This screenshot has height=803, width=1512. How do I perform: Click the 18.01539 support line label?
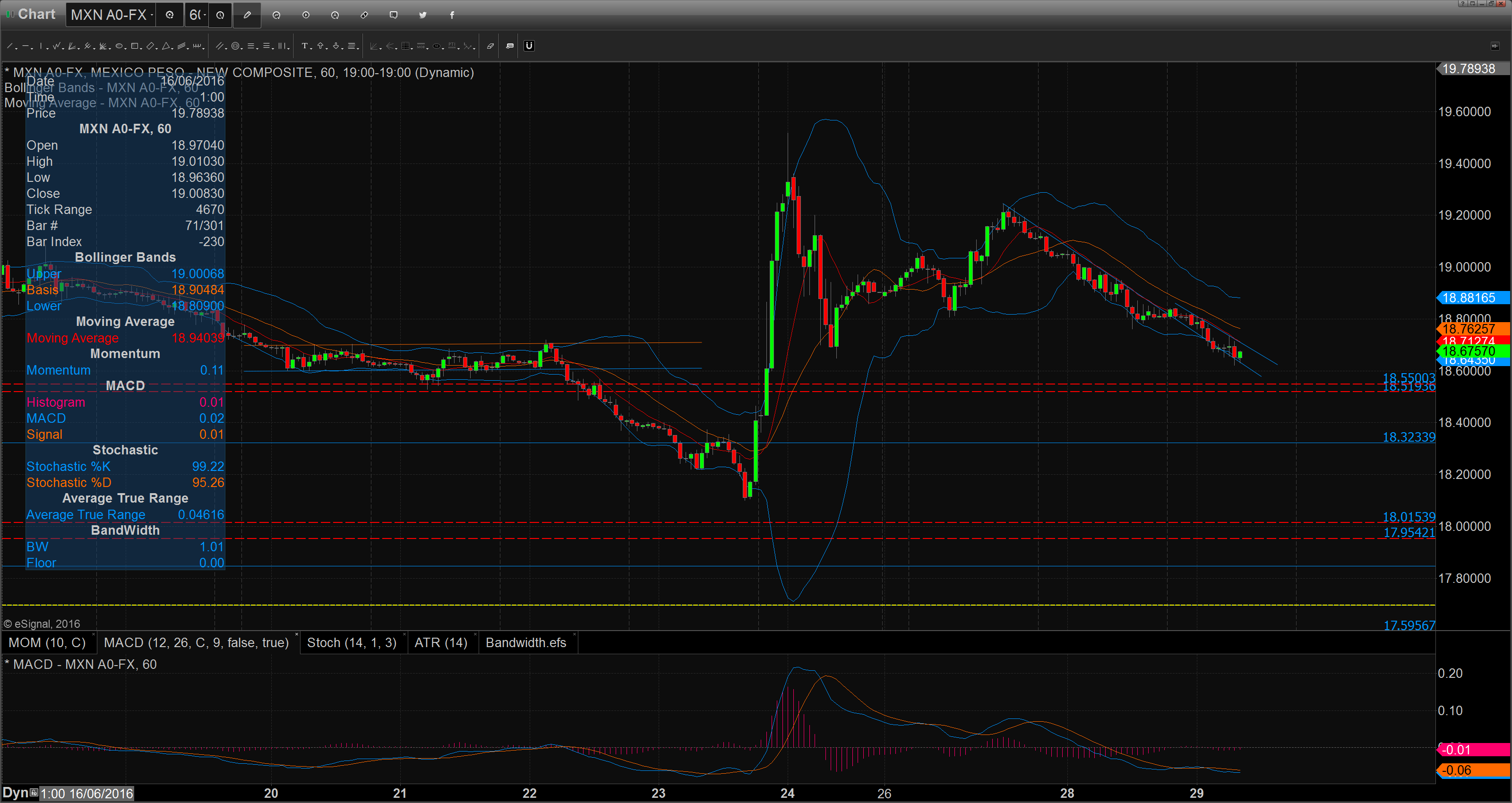coord(1409,517)
